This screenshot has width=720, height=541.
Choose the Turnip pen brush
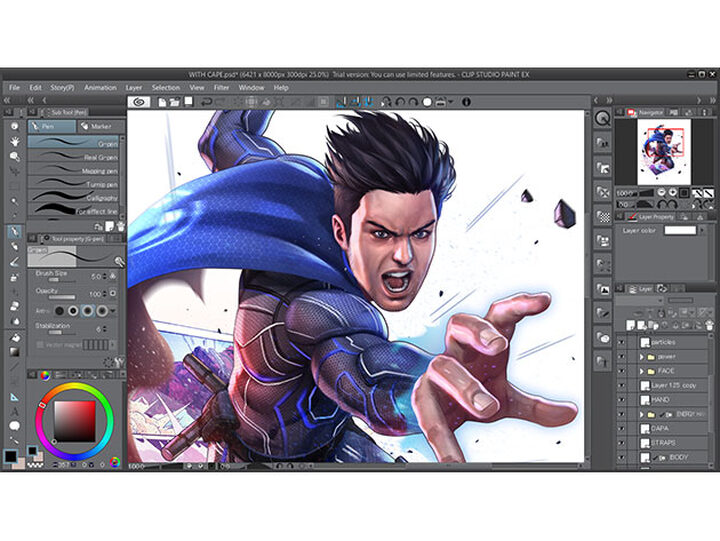(73, 184)
